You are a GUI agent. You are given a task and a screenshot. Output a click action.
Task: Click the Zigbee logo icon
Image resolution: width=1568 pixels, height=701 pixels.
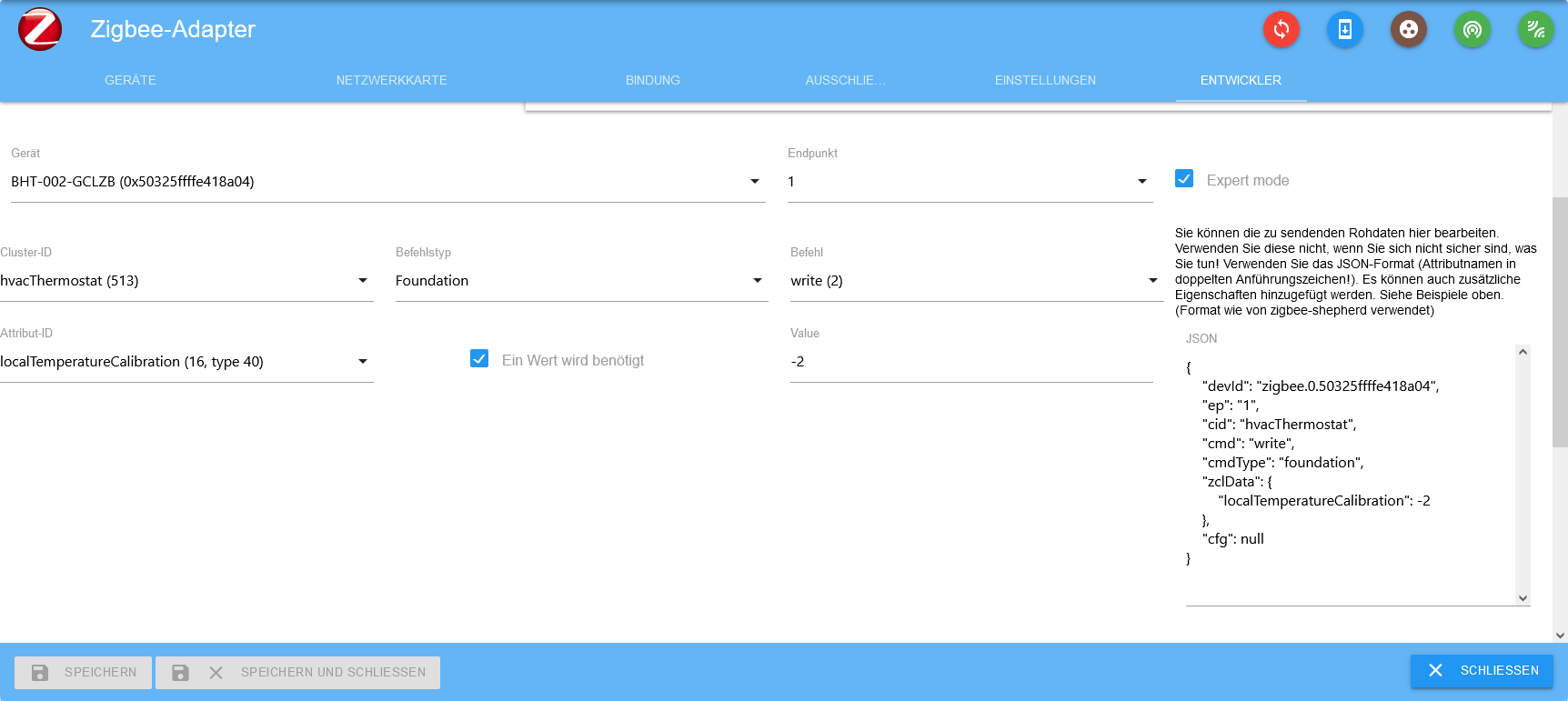pos(40,29)
